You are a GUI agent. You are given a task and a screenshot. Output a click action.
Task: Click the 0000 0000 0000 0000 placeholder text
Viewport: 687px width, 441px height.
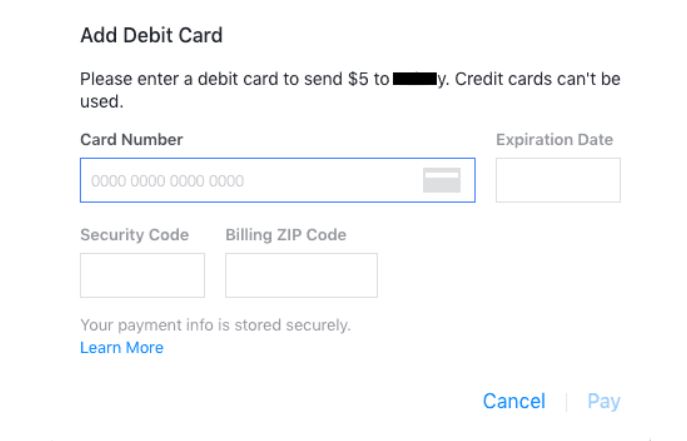click(168, 182)
